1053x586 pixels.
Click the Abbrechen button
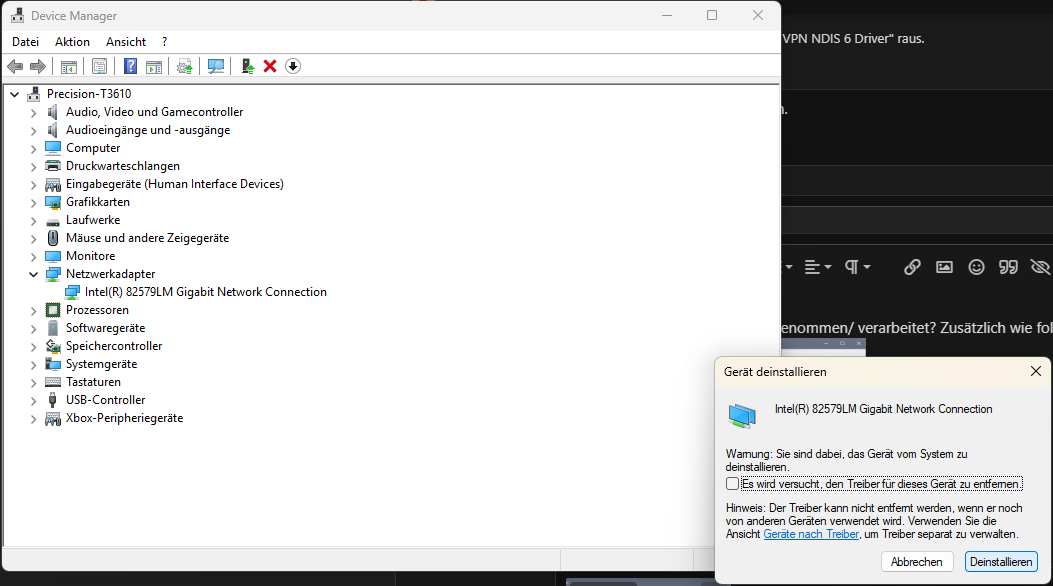tap(917, 562)
